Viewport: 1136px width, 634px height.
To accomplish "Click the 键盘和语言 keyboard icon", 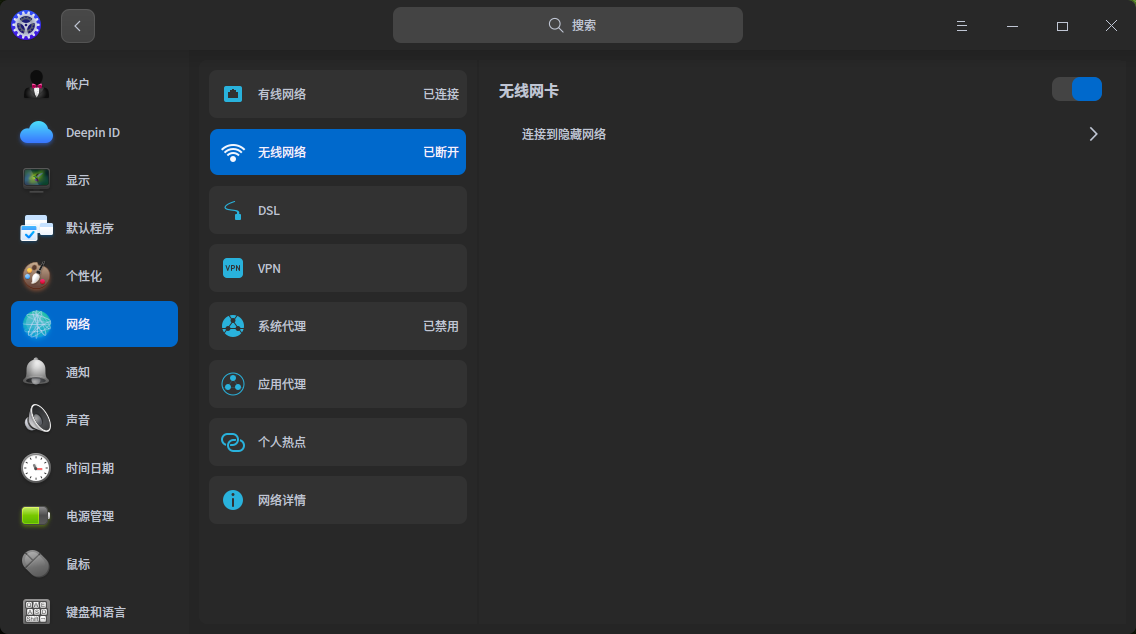I will click(36, 612).
